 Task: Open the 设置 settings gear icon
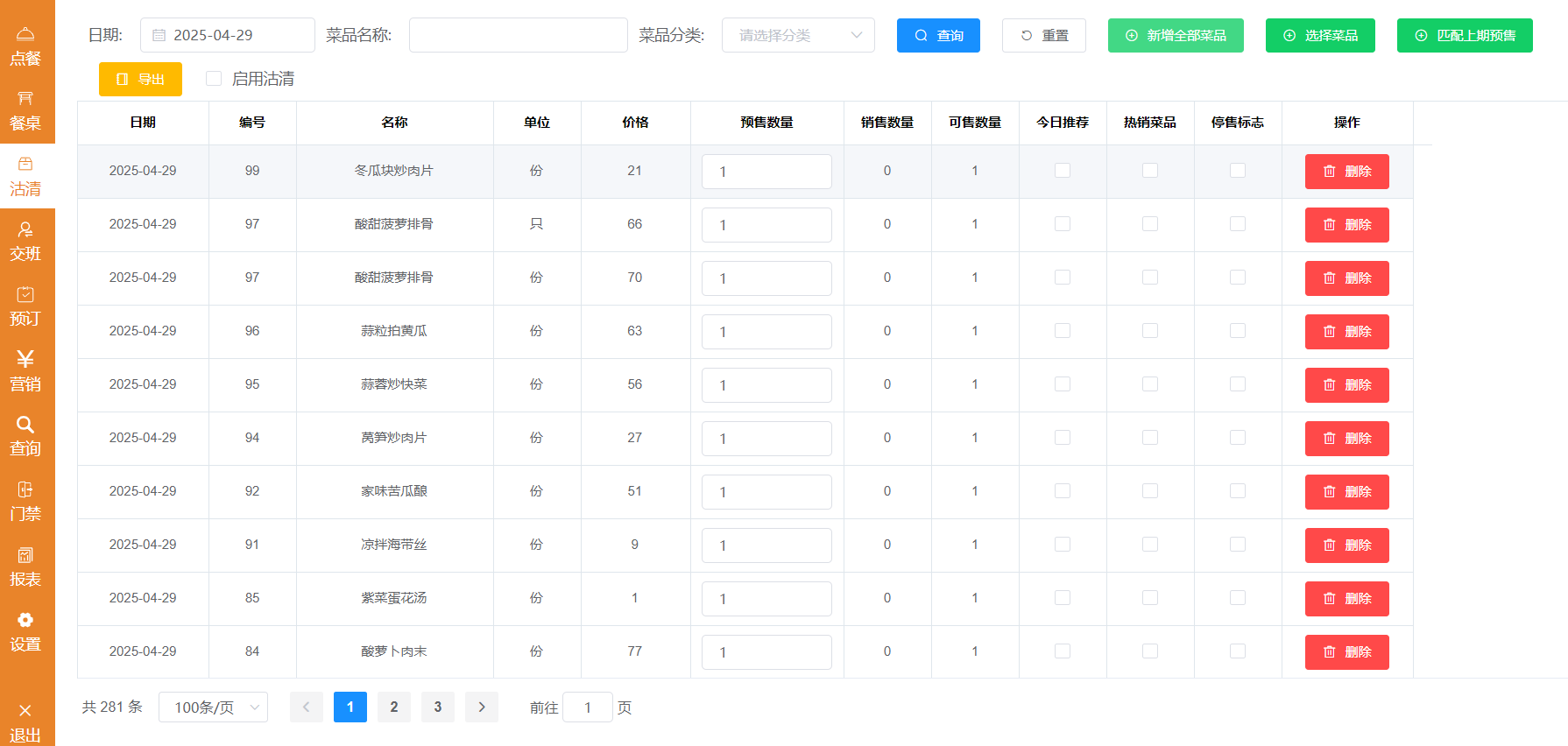[x=25, y=631]
